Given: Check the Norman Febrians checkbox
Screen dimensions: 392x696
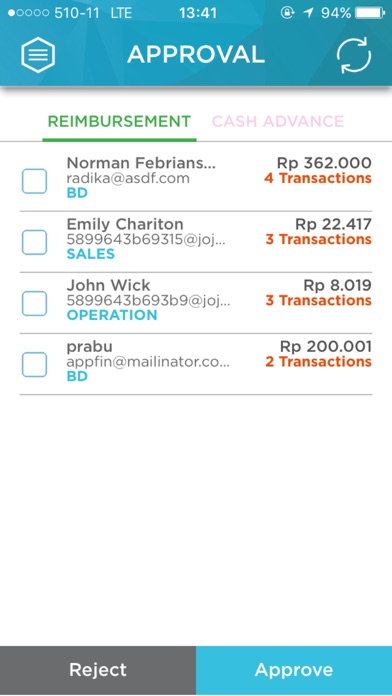Looking at the screenshot, I should click(34, 181).
